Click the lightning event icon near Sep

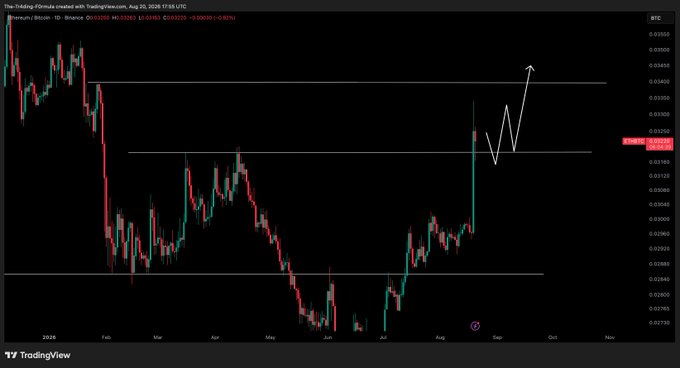475,326
